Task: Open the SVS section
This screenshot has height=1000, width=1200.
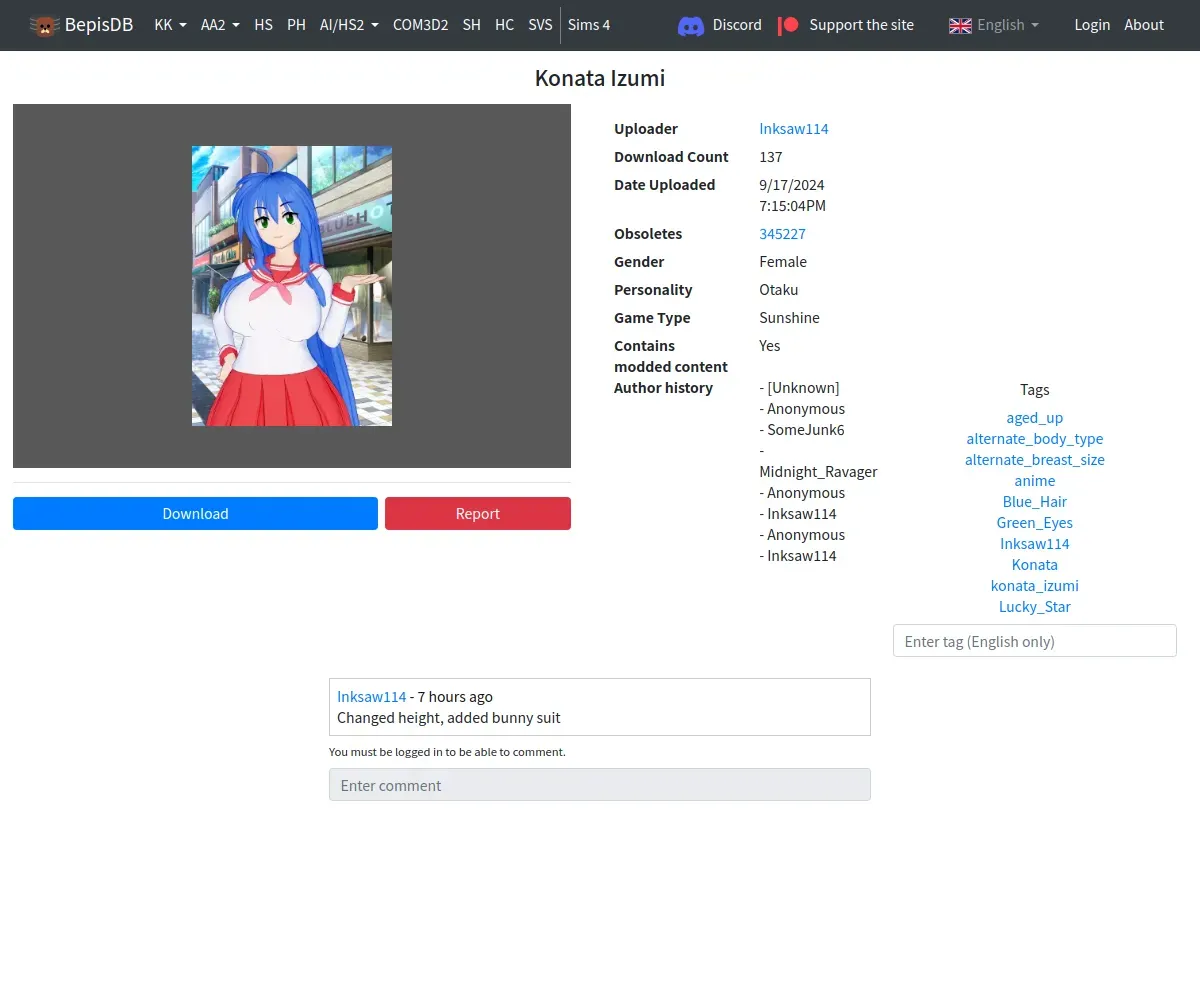Action: click(540, 25)
